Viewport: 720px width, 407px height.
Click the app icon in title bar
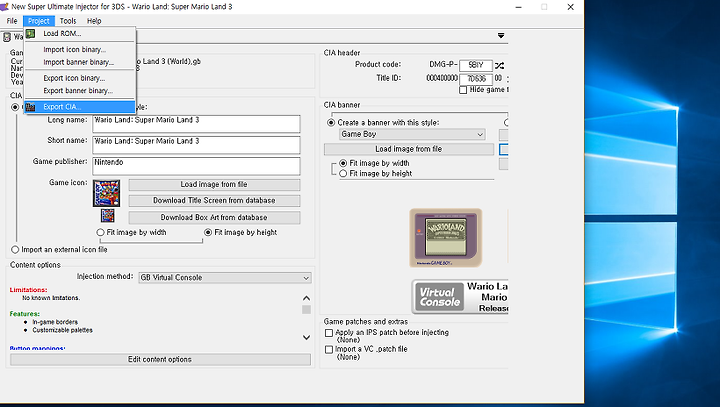pyautogui.click(x=4, y=6)
